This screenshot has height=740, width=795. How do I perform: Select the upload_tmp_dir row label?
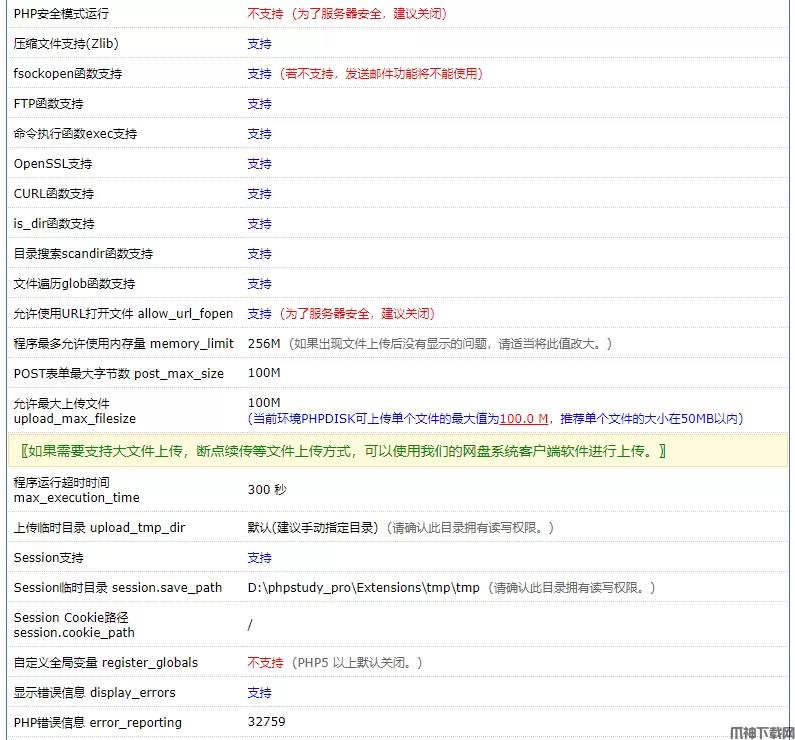(x=99, y=528)
